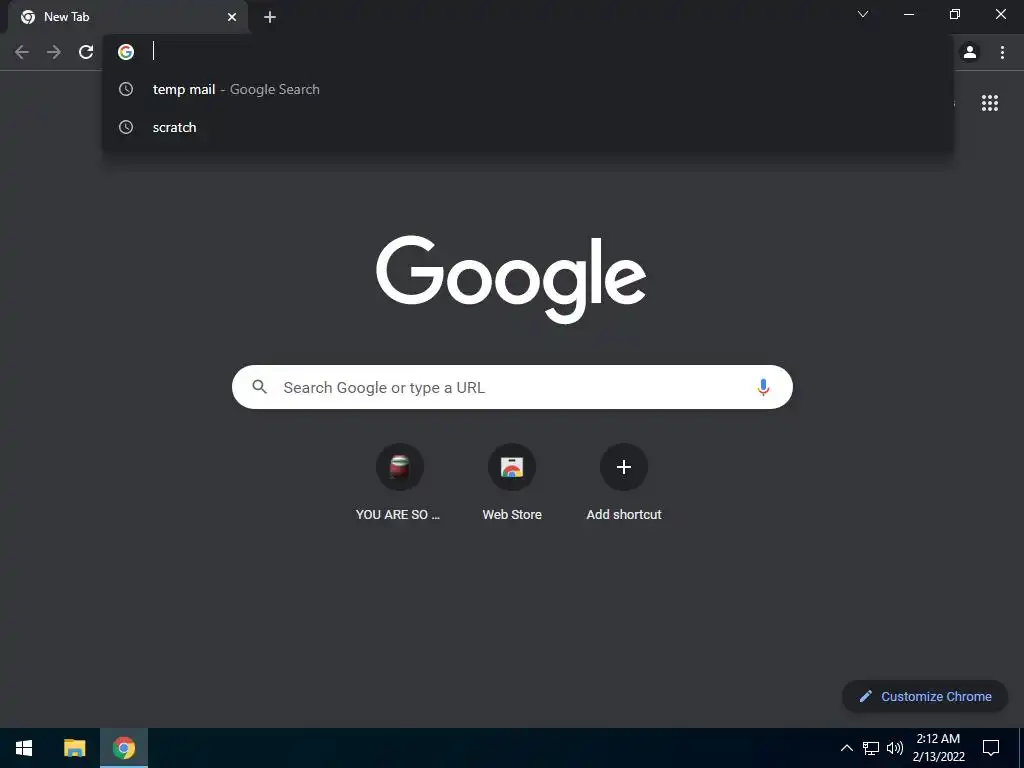1024x768 pixels.
Task: Click the magnifier icon in search box
Action: (259, 387)
